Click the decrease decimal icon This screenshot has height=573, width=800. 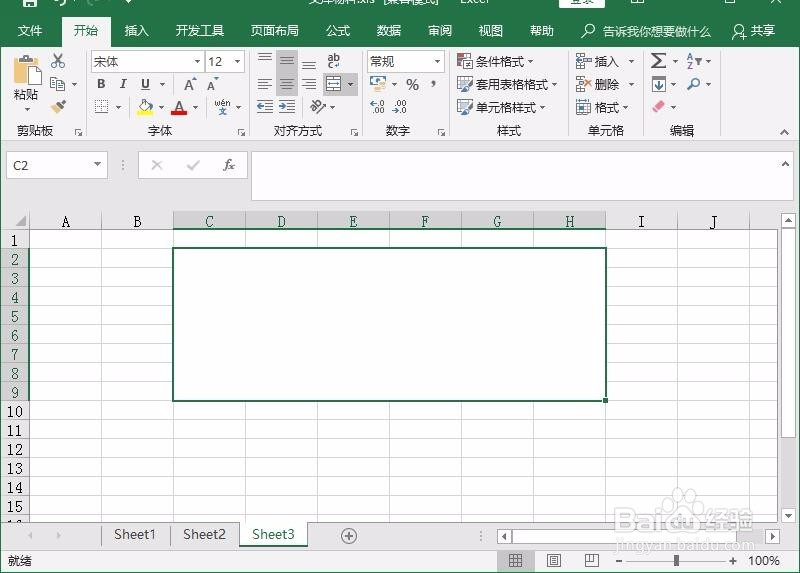coord(399,107)
